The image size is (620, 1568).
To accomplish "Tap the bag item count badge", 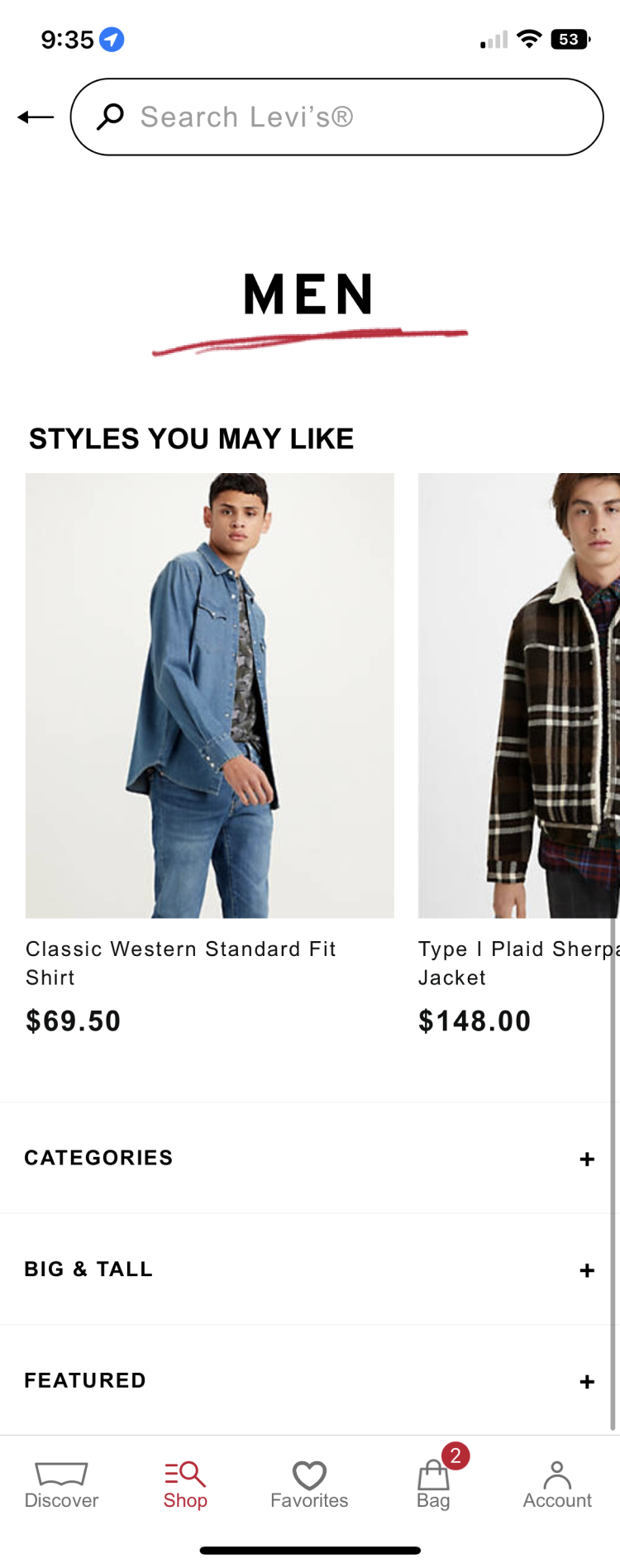I will click(x=455, y=1456).
